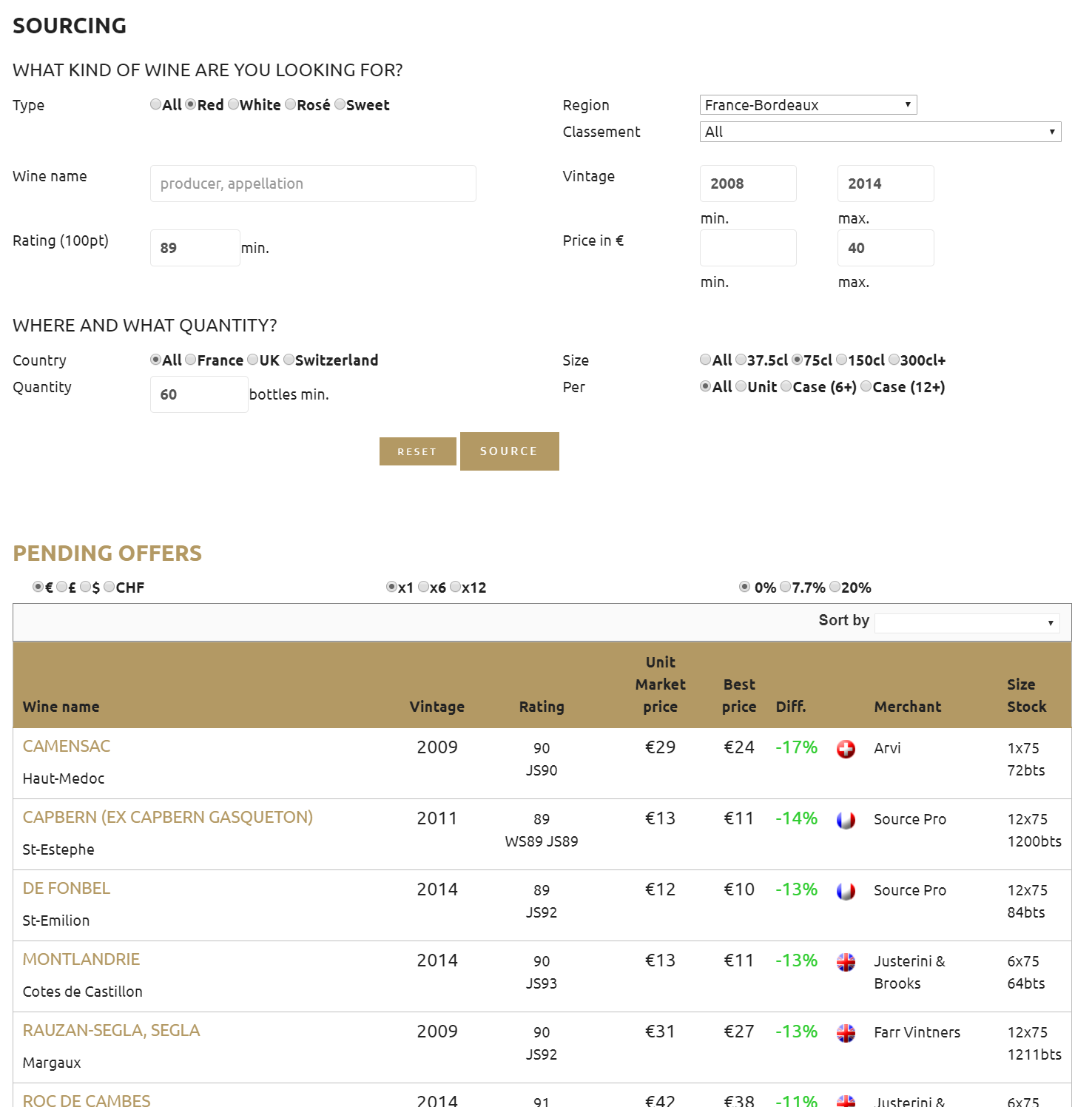Select Switzerland as the country

(289, 360)
